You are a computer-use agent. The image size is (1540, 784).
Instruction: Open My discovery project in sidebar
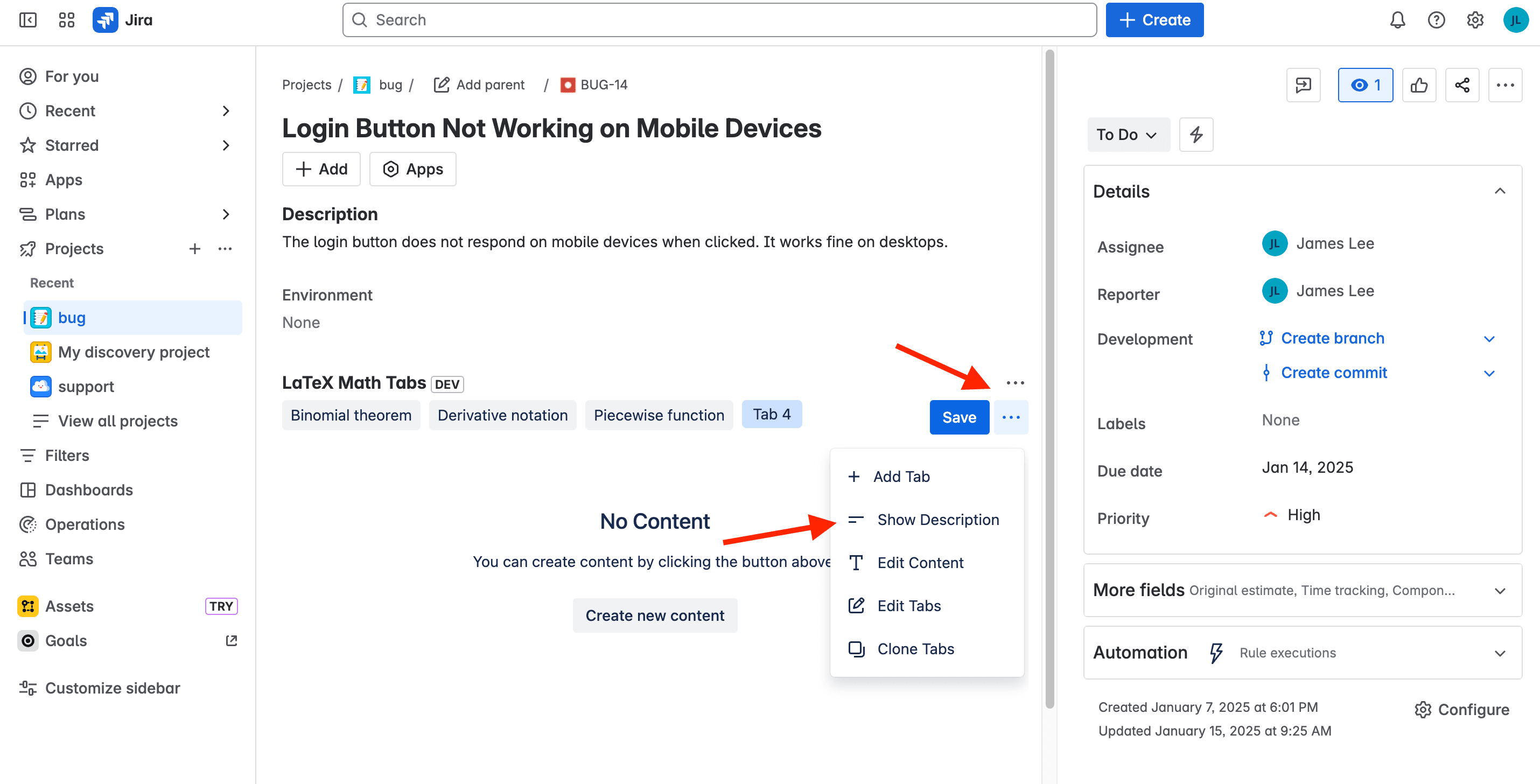click(132, 352)
